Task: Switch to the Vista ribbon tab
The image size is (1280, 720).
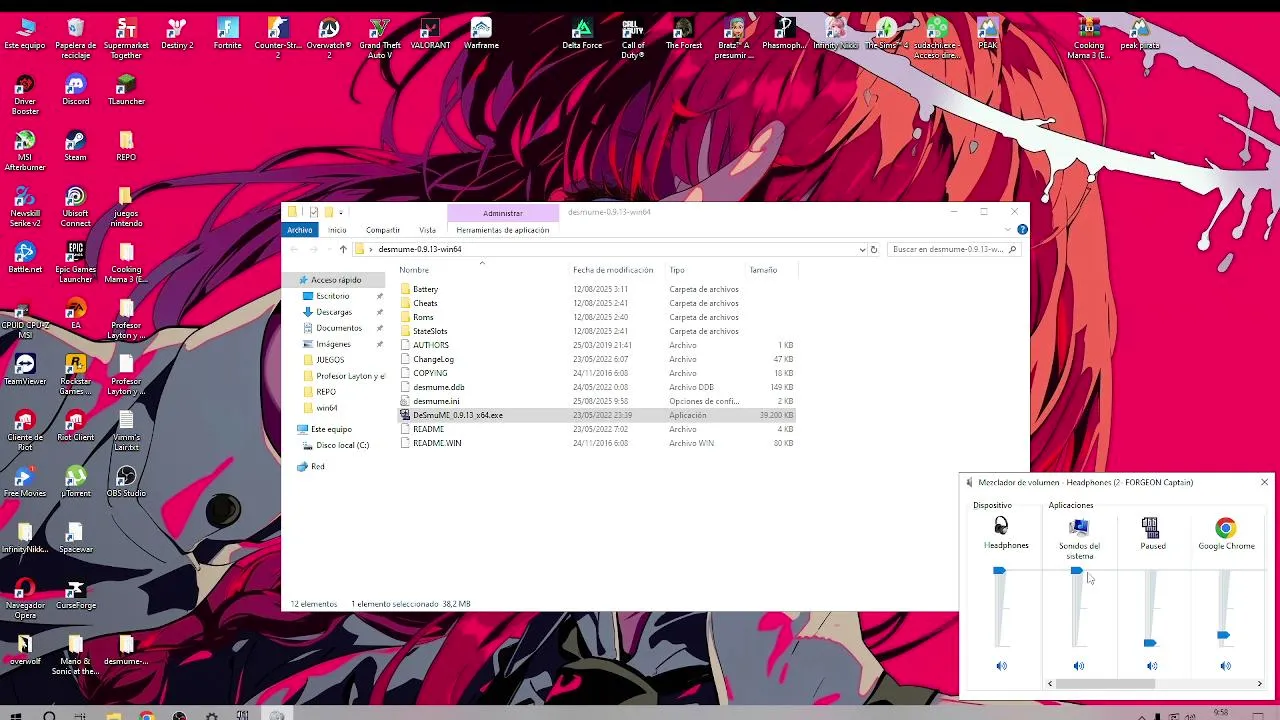Action: 427,230
